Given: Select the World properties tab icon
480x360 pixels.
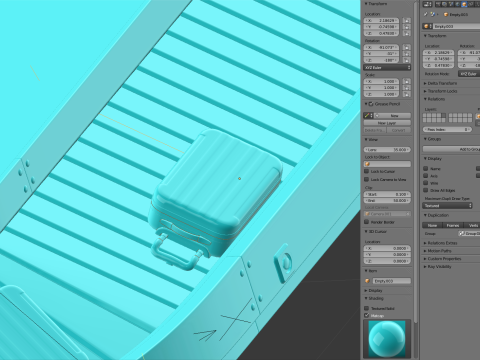Looking at the screenshot, I should click(458, 4).
